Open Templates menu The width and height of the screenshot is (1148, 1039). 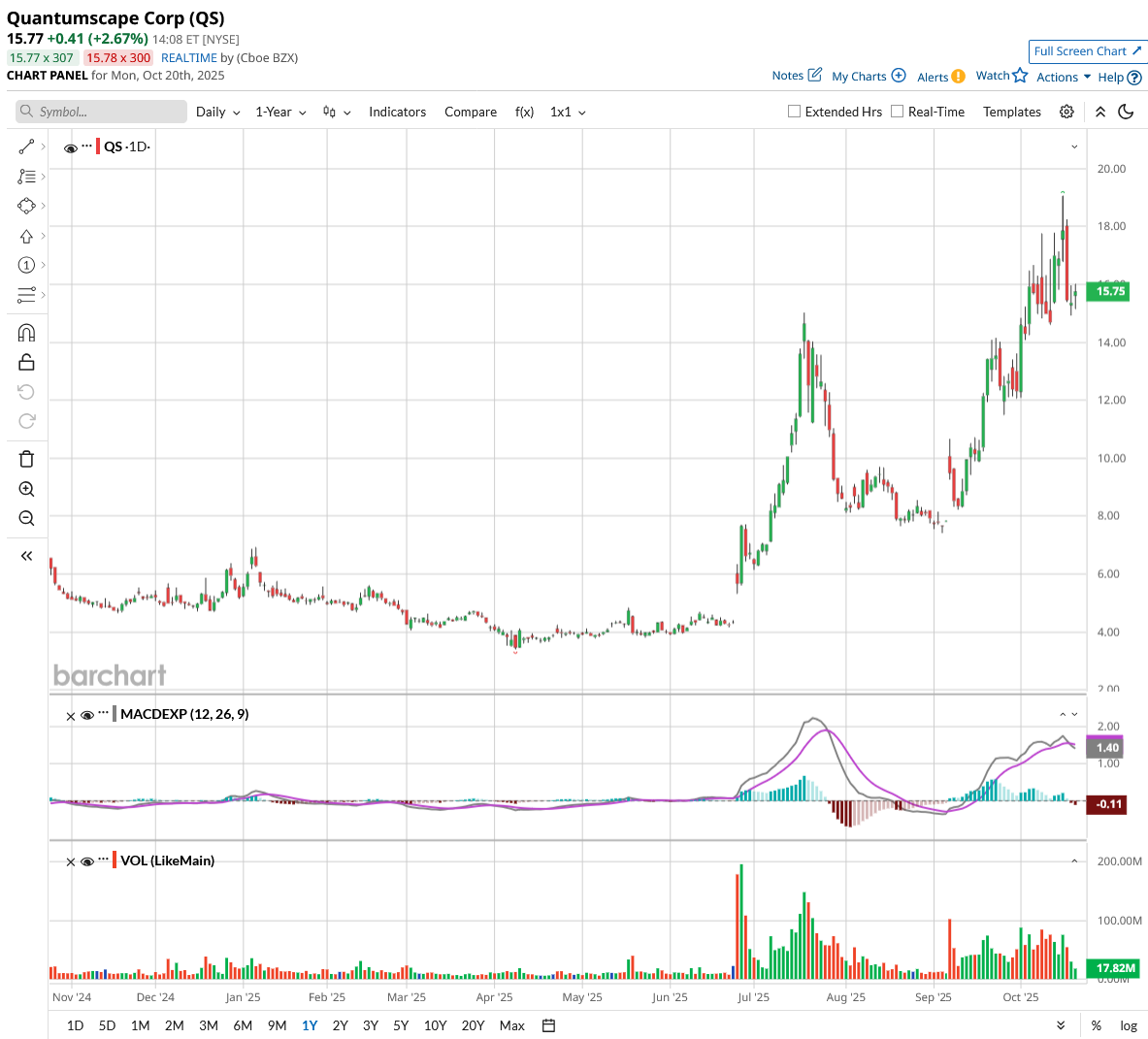click(1012, 112)
